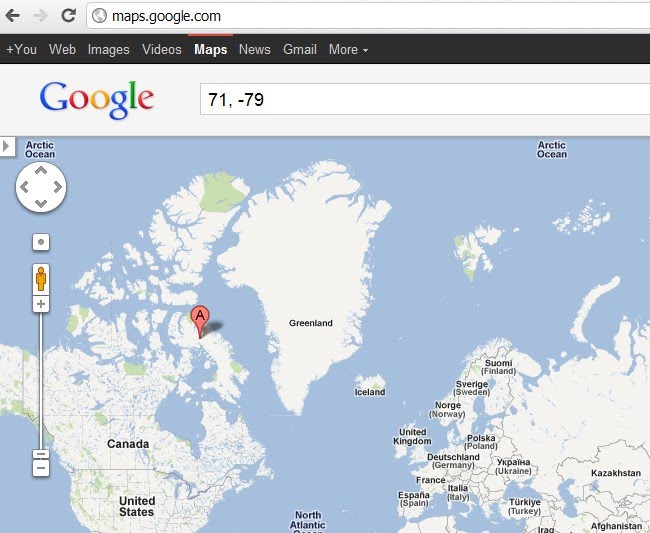Click the Україна (Ukraine) map label
650x533 pixels.
coord(513,466)
